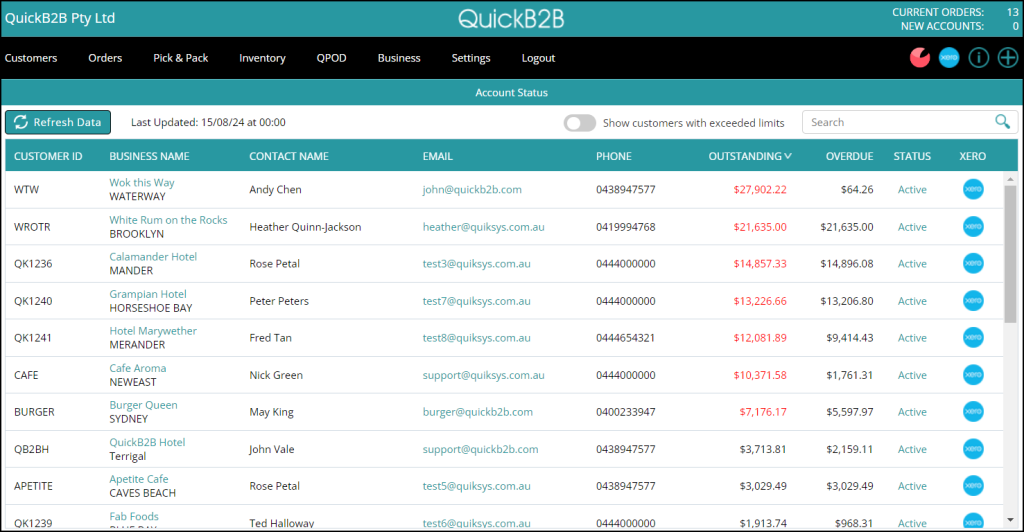Email john@quickb2b.com
The height and width of the screenshot is (532, 1024).
click(472, 189)
